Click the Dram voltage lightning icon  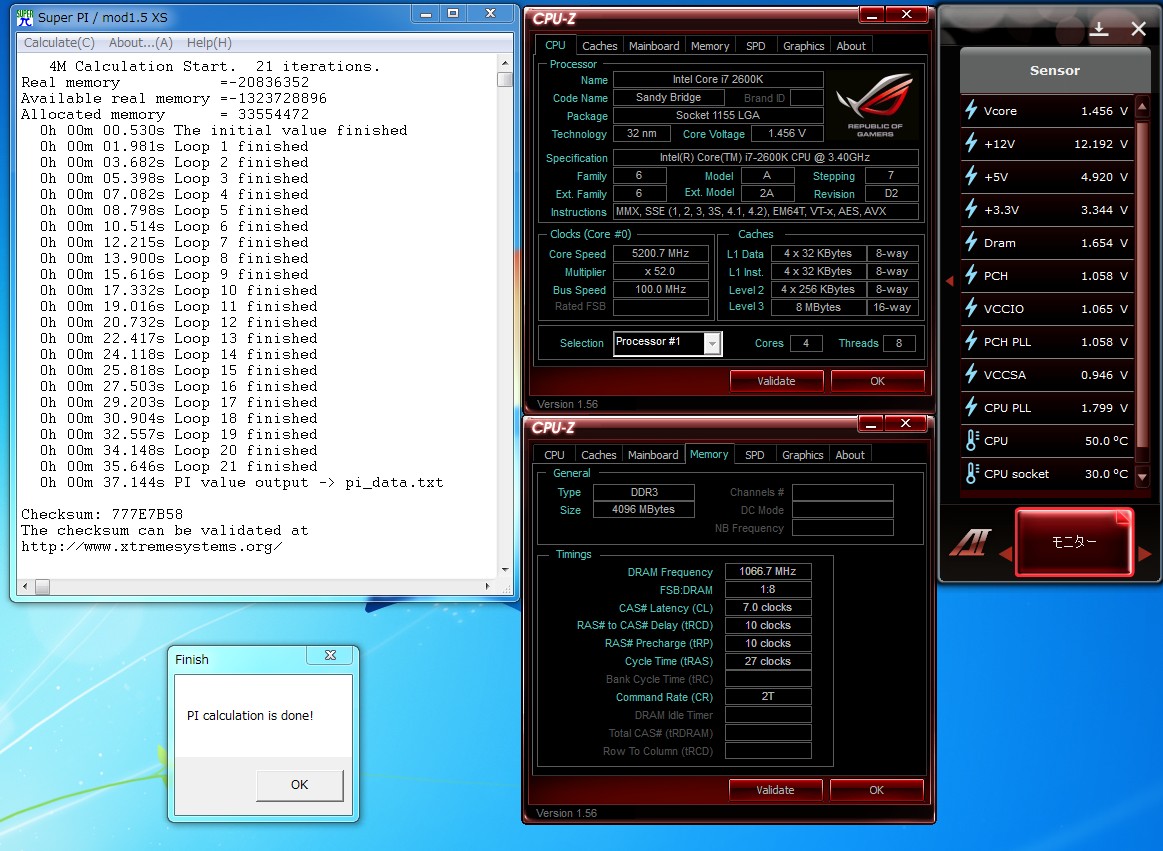coord(971,243)
